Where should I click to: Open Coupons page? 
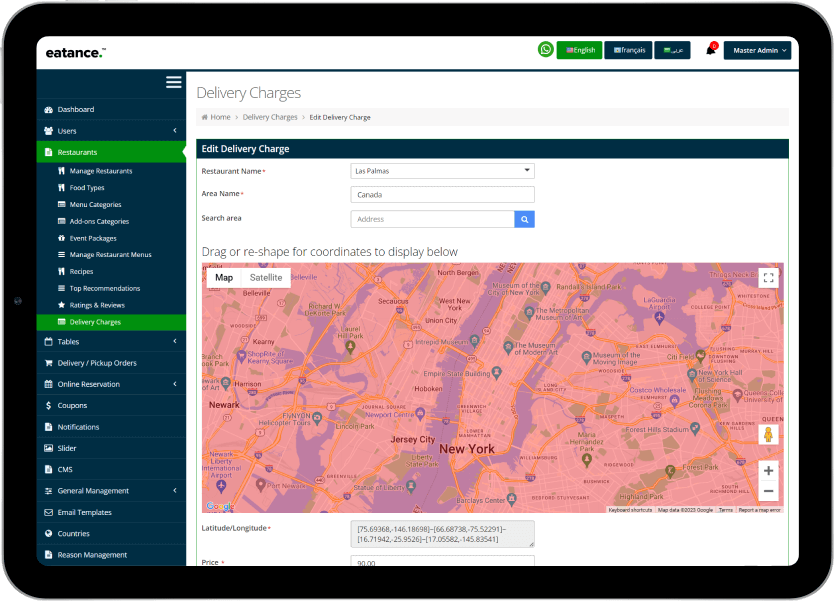(111, 405)
